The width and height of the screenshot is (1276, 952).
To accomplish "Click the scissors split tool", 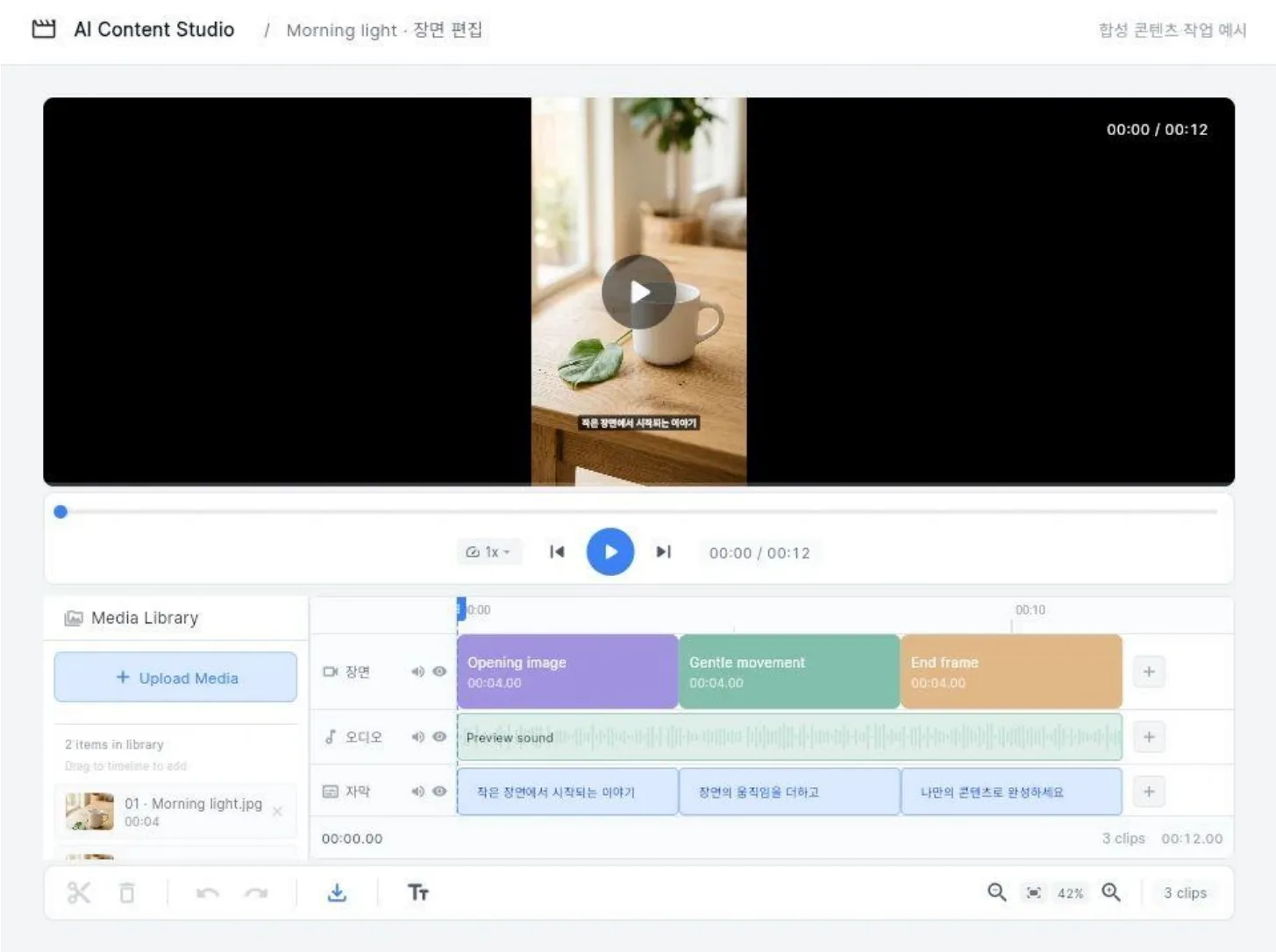I will pyautogui.click(x=79, y=892).
